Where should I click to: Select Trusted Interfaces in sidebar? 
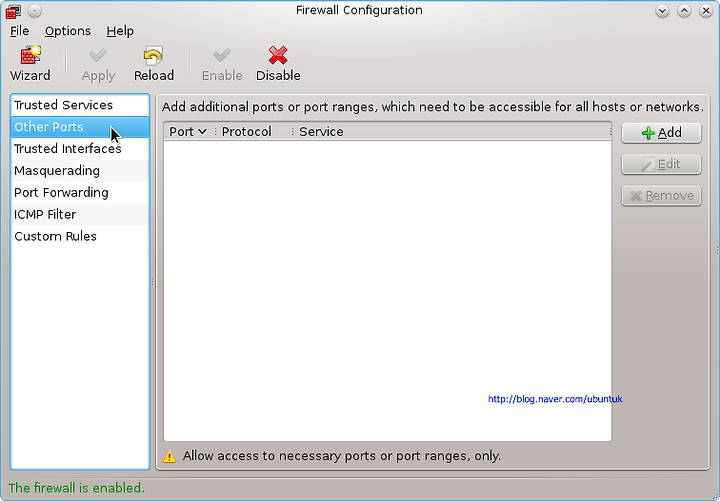click(x=80, y=149)
